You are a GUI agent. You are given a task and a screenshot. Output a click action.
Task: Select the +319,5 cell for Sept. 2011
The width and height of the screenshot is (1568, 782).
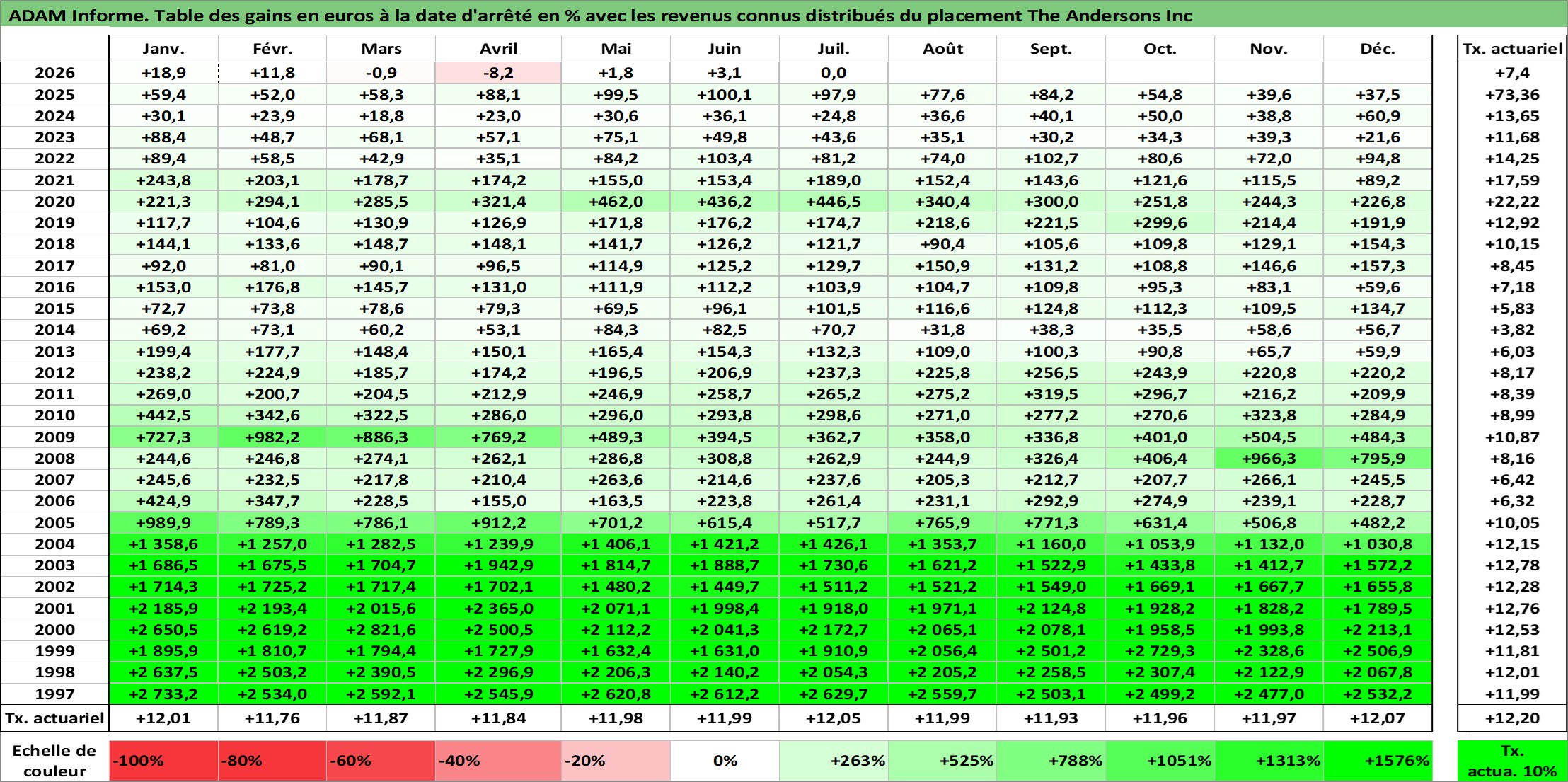(1051, 394)
